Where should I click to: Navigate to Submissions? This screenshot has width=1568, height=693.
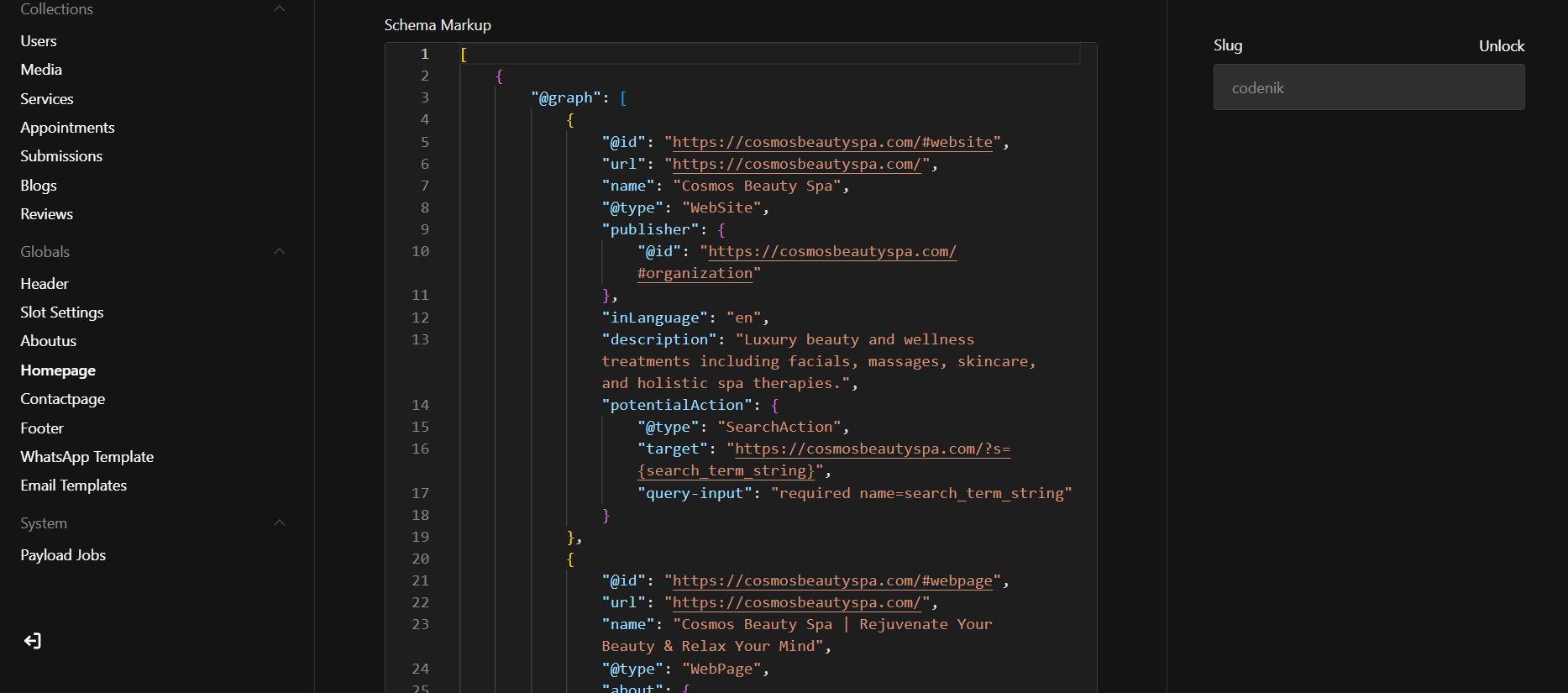pyautogui.click(x=61, y=156)
